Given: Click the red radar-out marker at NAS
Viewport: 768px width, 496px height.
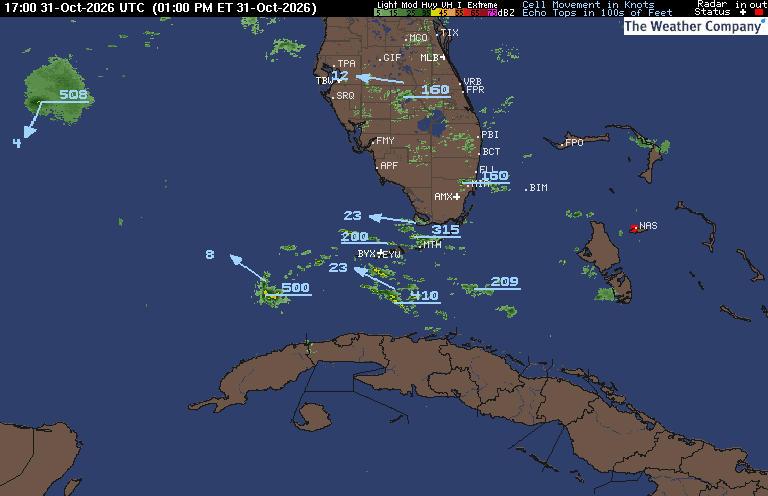Looking at the screenshot, I should (634, 228).
